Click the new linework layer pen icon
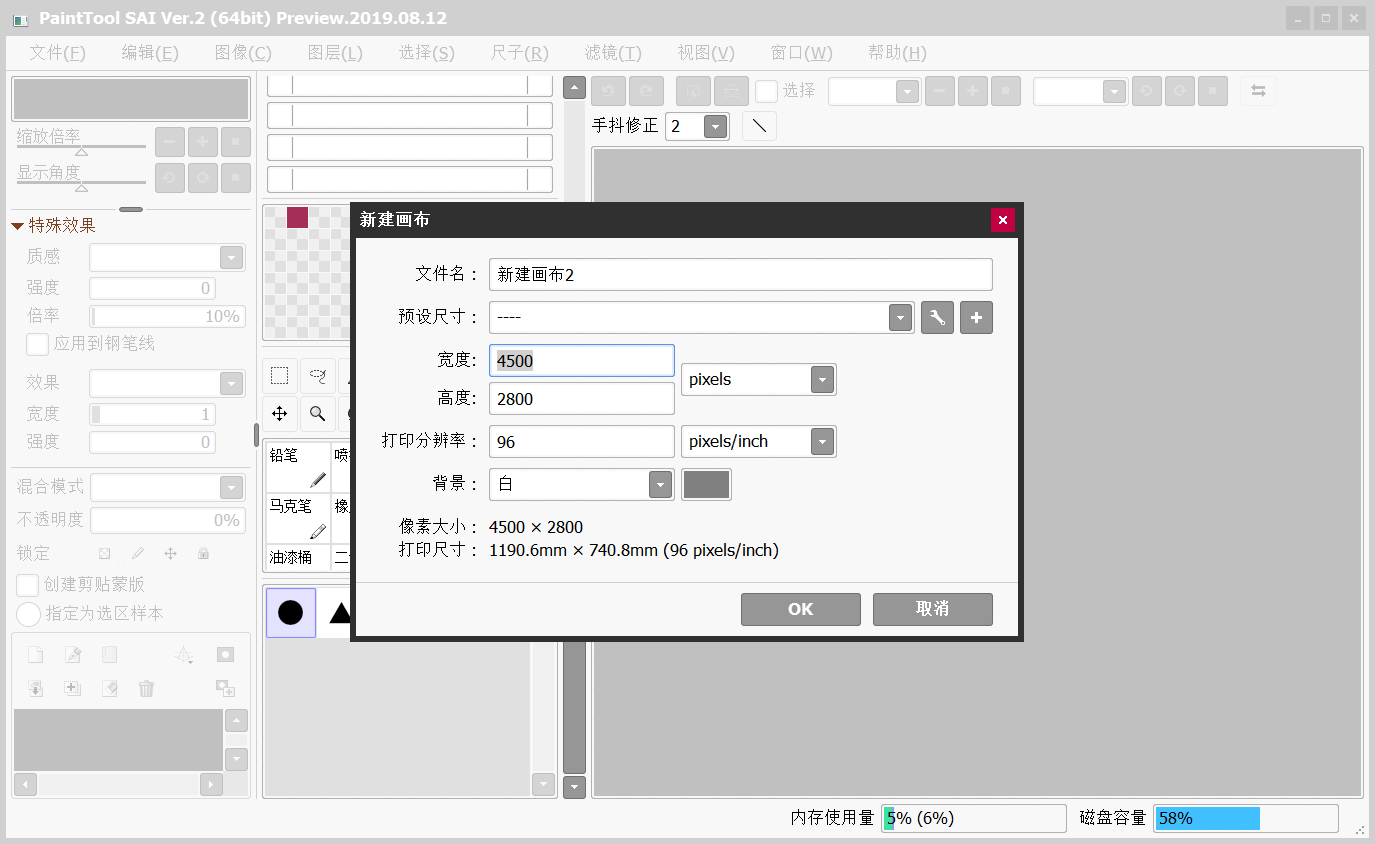 tap(72, 655)
